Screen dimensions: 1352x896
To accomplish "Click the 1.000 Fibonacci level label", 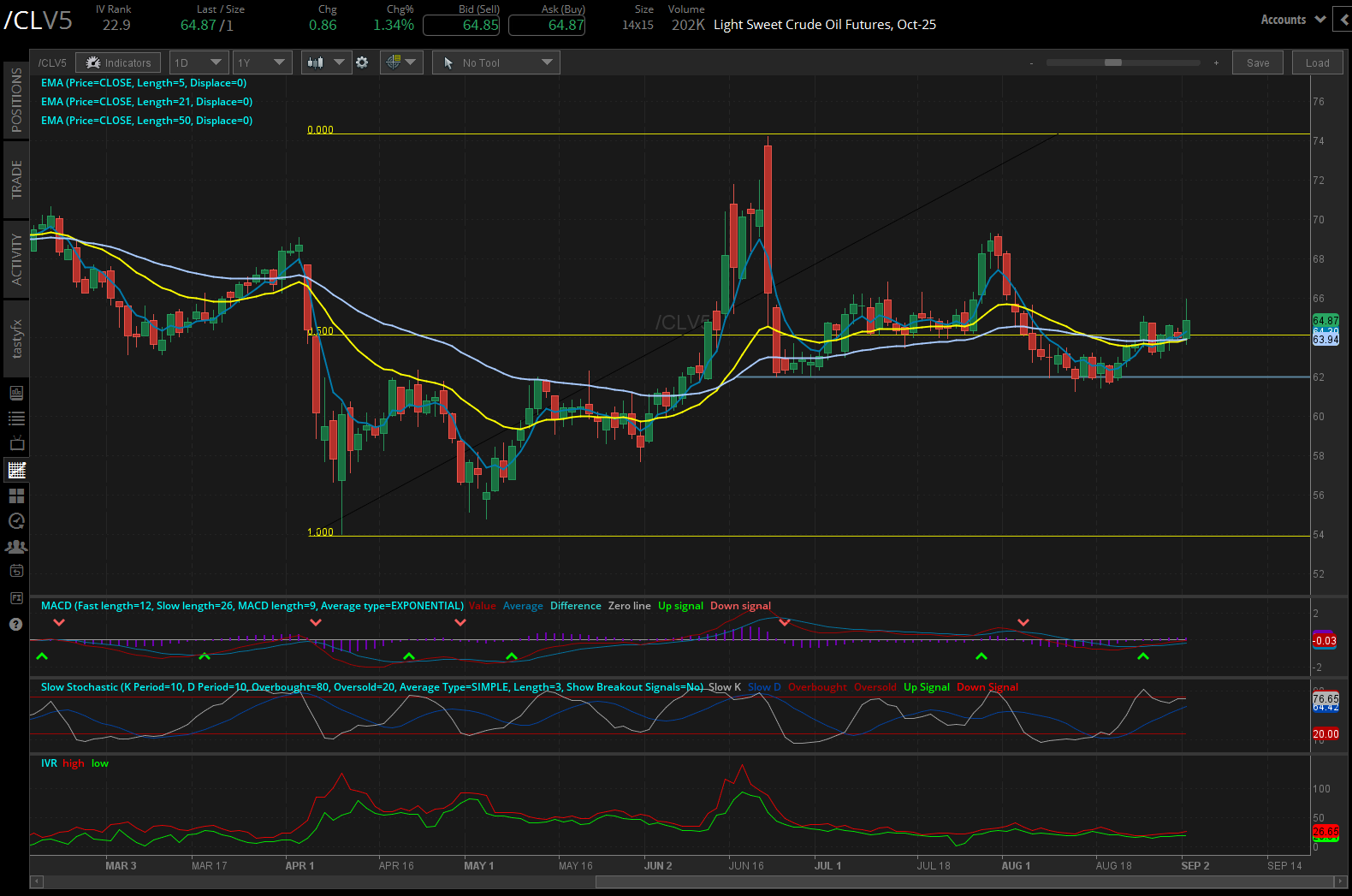I will click(321, 532).
